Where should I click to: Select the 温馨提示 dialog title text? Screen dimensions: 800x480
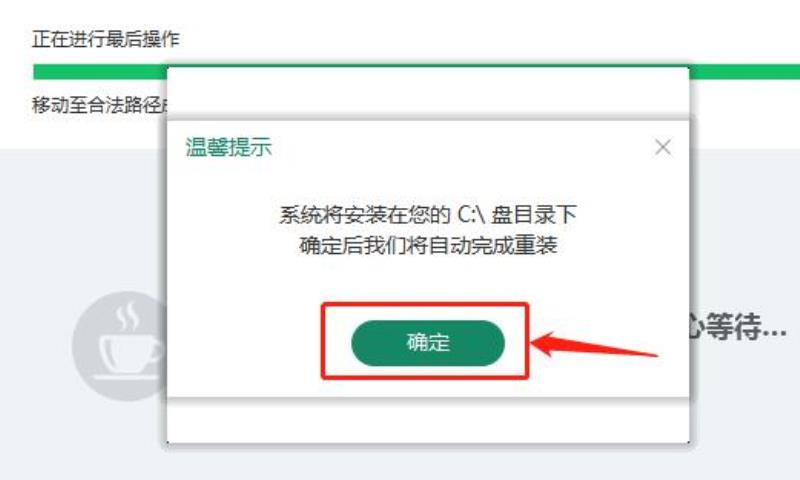point(228,147)
